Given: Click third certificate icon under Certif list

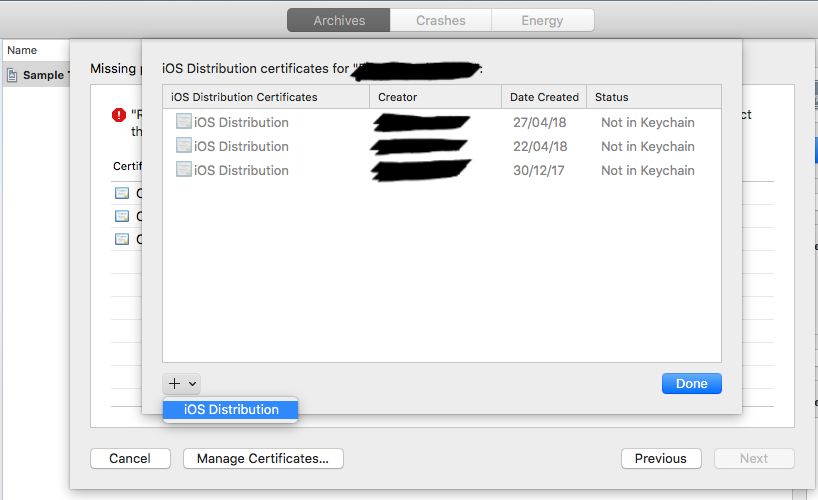Looking at the screenshot, I should pyautogui.click(x=122, y=240).
